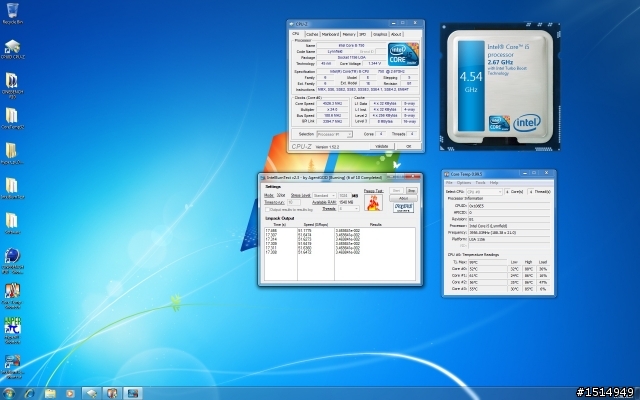Close the Core Temp window

[546, 173]
